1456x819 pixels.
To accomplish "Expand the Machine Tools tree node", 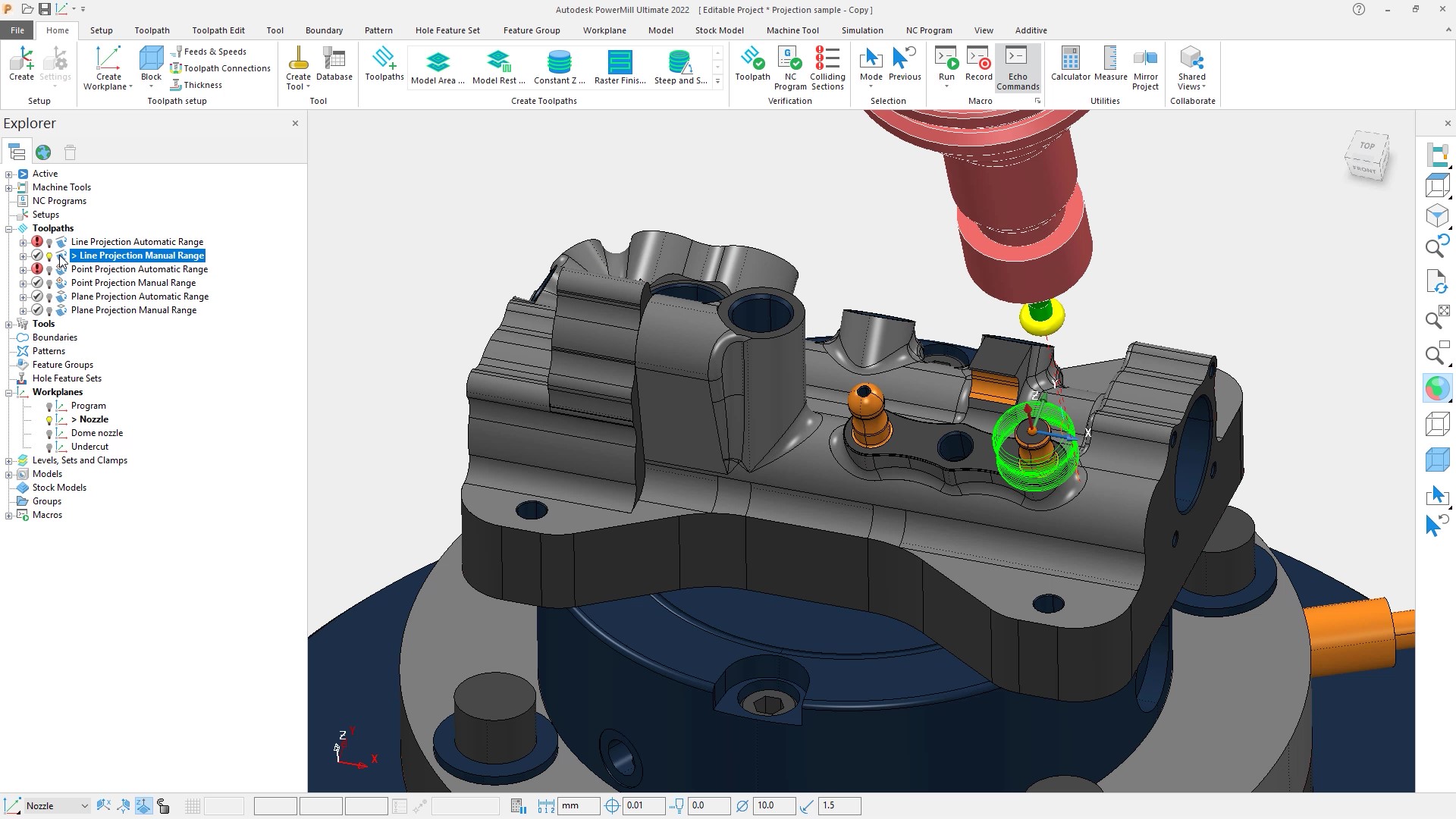I will (9, 187).
